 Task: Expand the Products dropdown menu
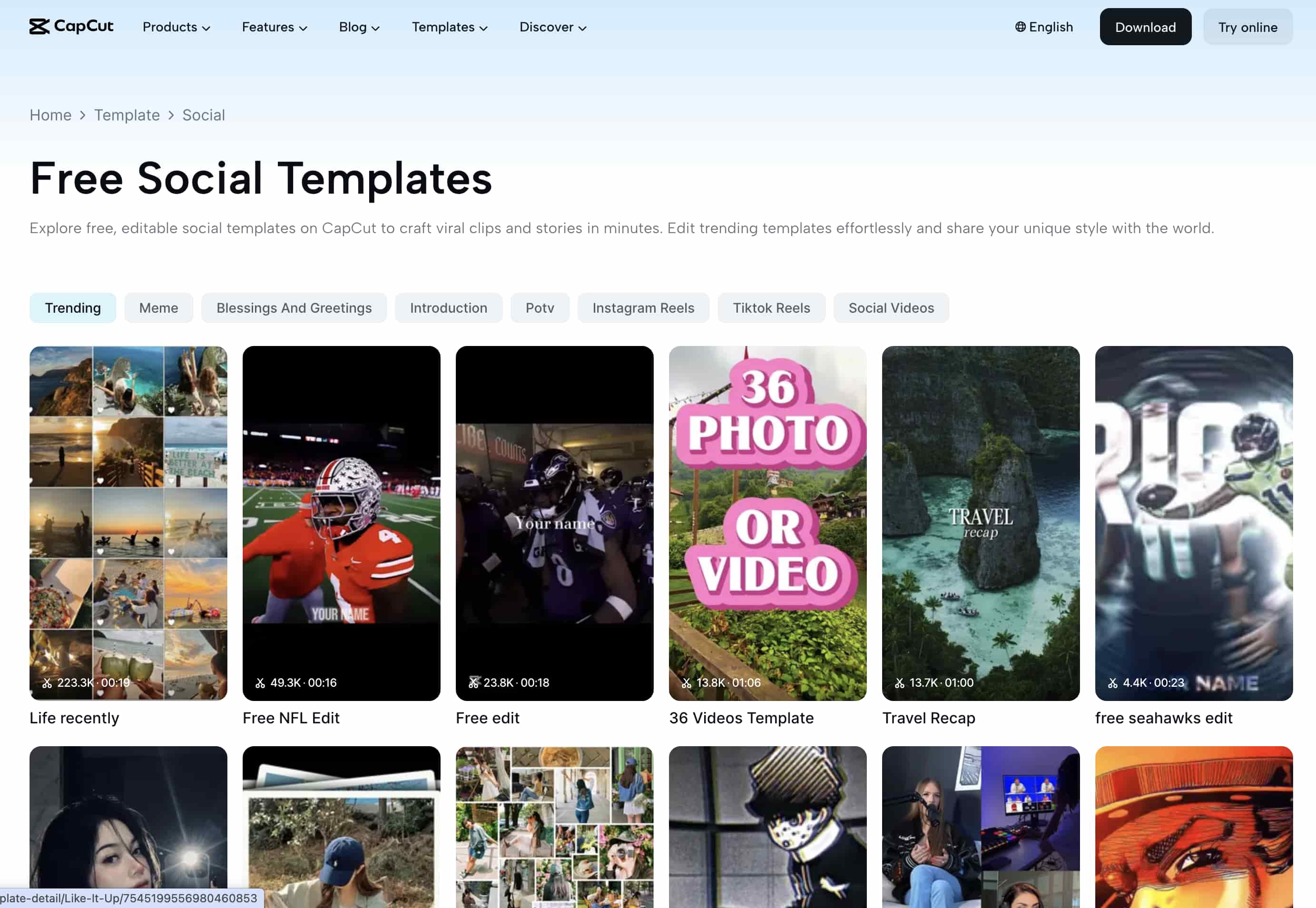[x=177, y=27]
